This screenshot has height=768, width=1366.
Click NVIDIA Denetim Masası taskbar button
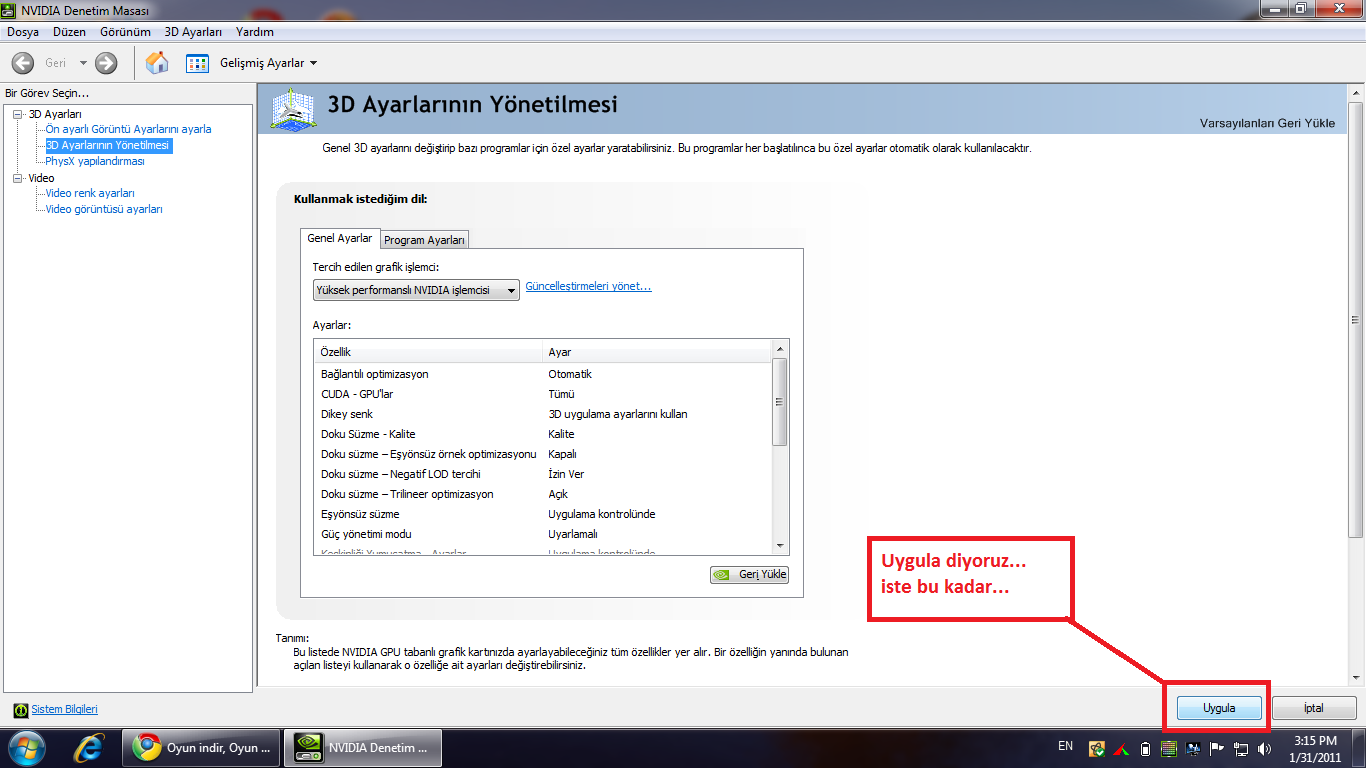point(363,747)
